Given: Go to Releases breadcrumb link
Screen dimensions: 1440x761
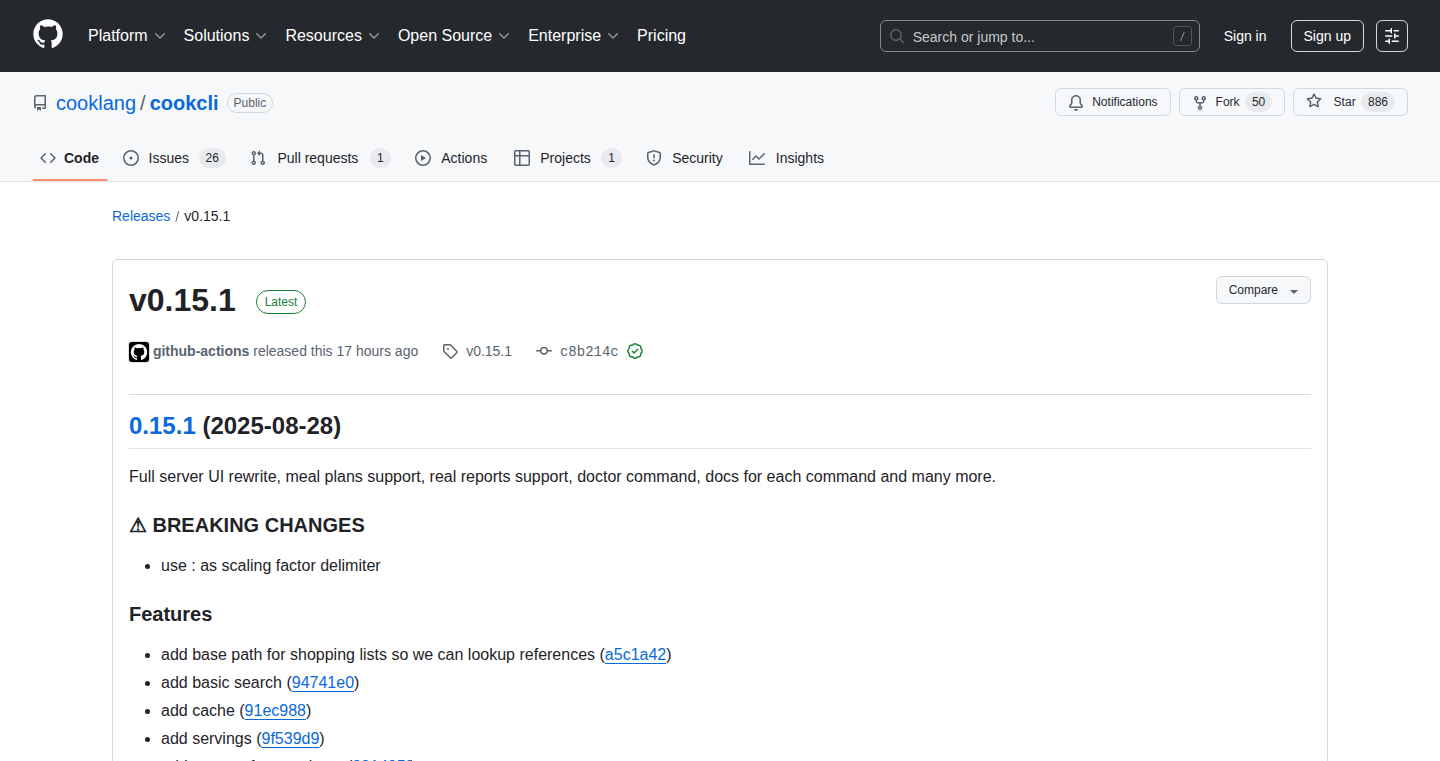Looking at the screenshot, I should pos(141,216).
